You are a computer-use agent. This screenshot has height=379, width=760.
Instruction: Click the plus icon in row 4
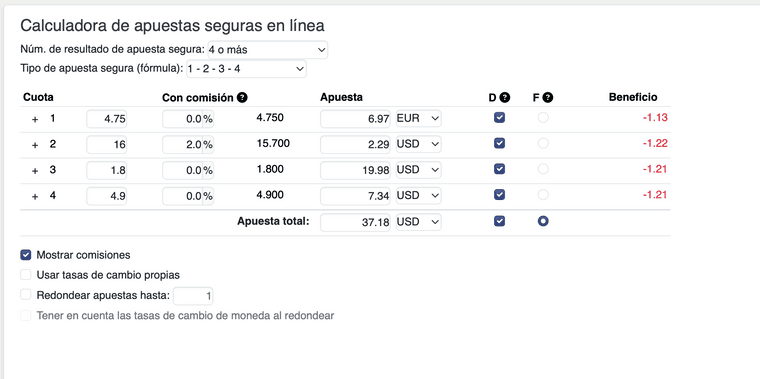[35, 196]
